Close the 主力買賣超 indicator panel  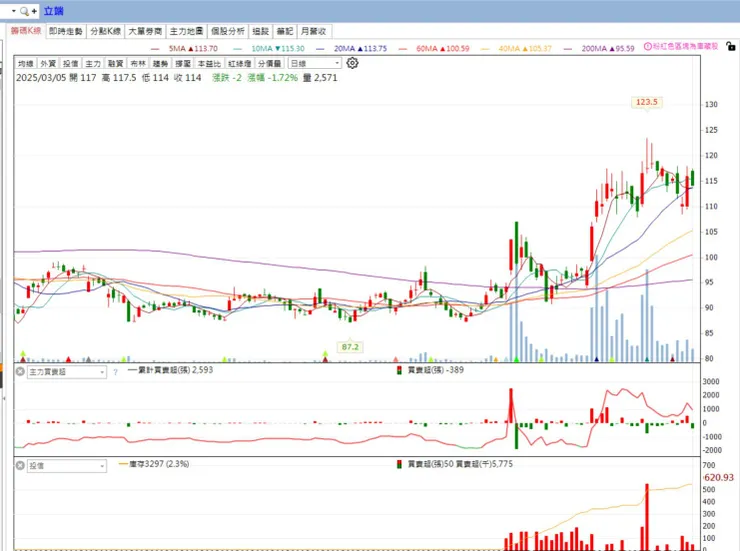[x=20, y=372]
